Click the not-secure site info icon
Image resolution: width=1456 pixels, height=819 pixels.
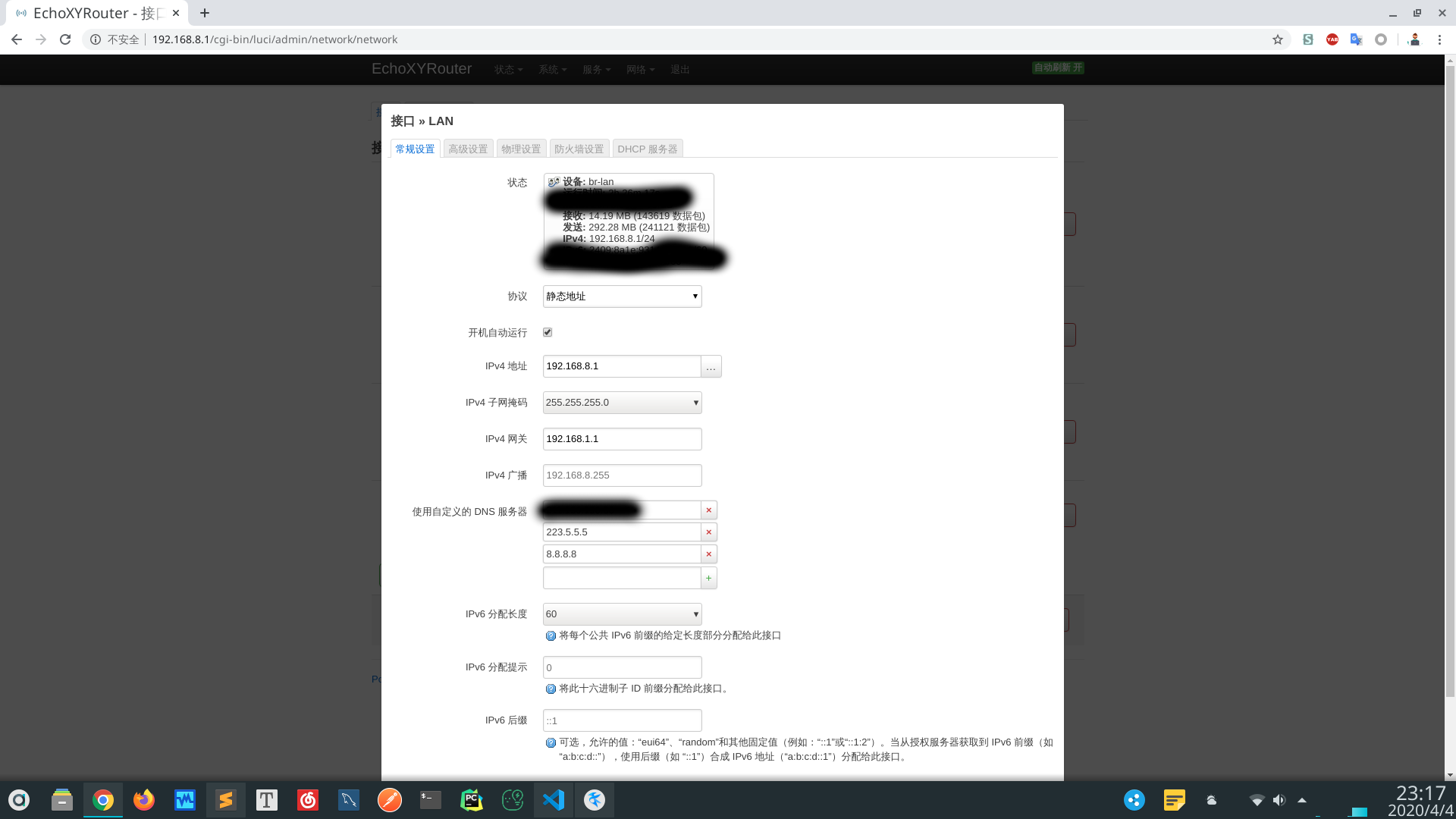click(96, 39)
